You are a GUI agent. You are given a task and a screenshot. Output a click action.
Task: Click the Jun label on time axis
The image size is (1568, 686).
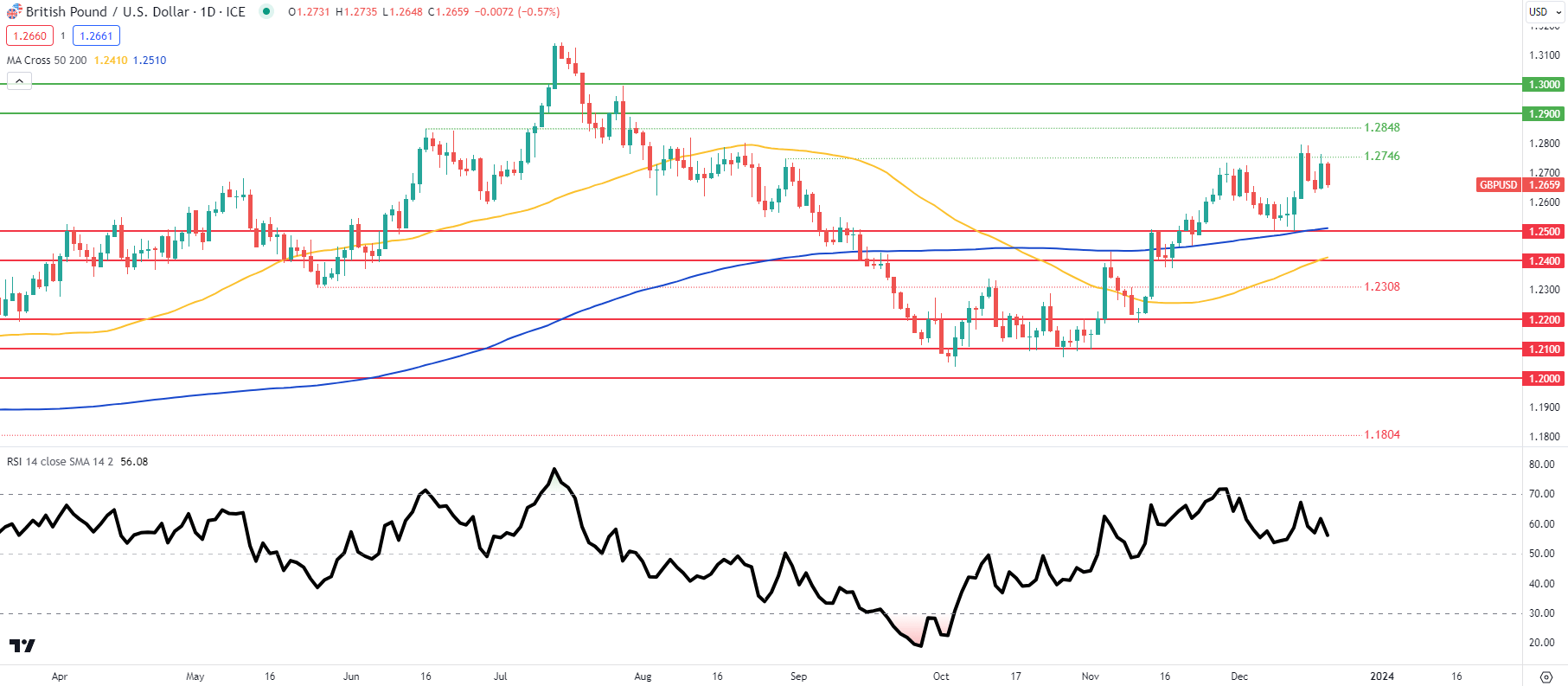point(351,676)
